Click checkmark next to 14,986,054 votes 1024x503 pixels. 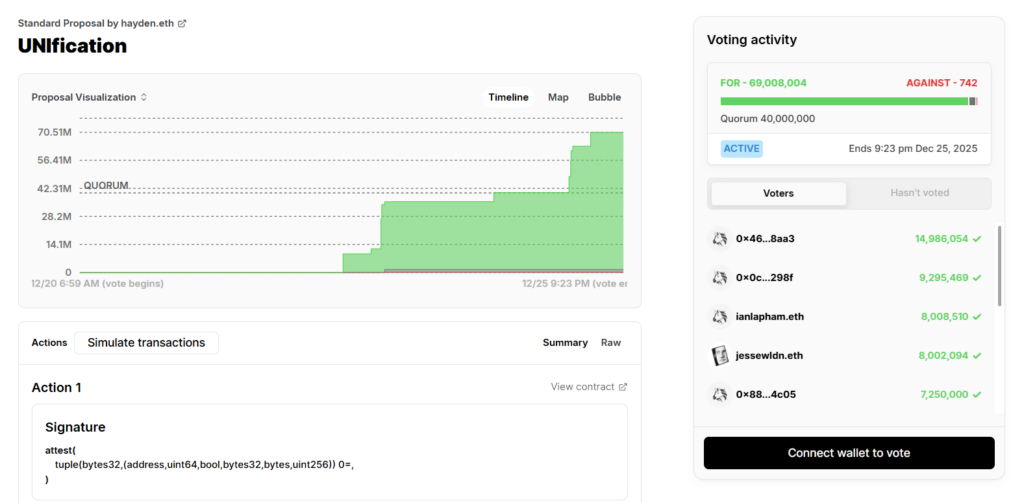click(x=977, y=239)
